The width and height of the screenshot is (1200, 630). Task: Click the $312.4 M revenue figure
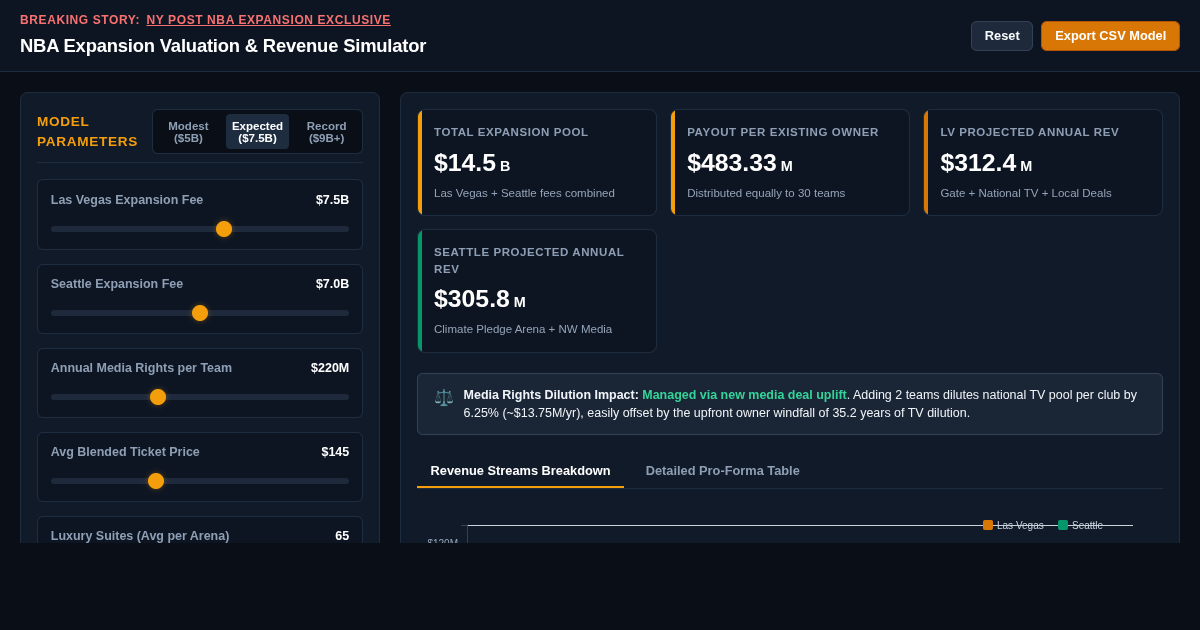(986, 163)
